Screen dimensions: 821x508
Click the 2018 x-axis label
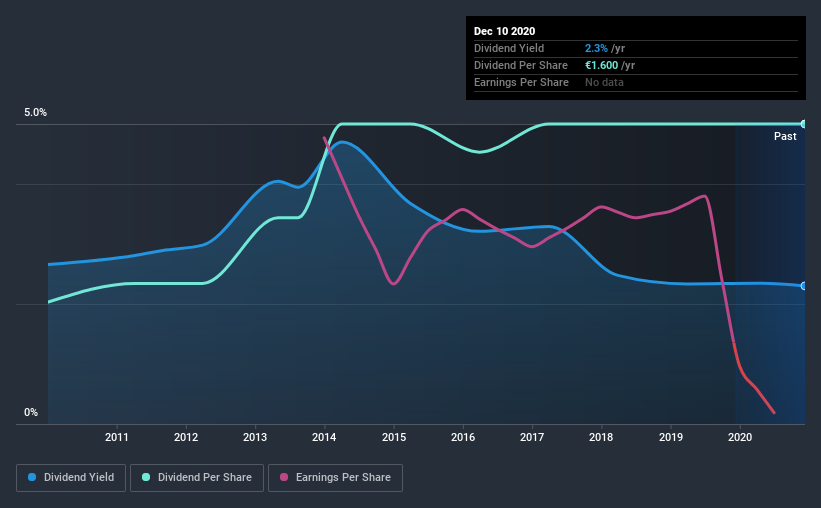coord(601,437)
